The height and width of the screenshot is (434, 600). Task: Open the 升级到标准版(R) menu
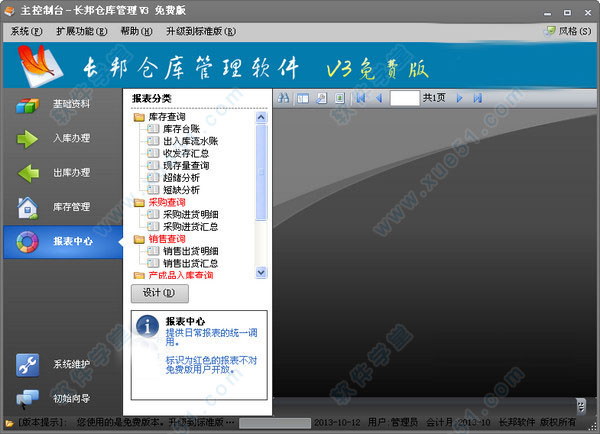[201, 31]
